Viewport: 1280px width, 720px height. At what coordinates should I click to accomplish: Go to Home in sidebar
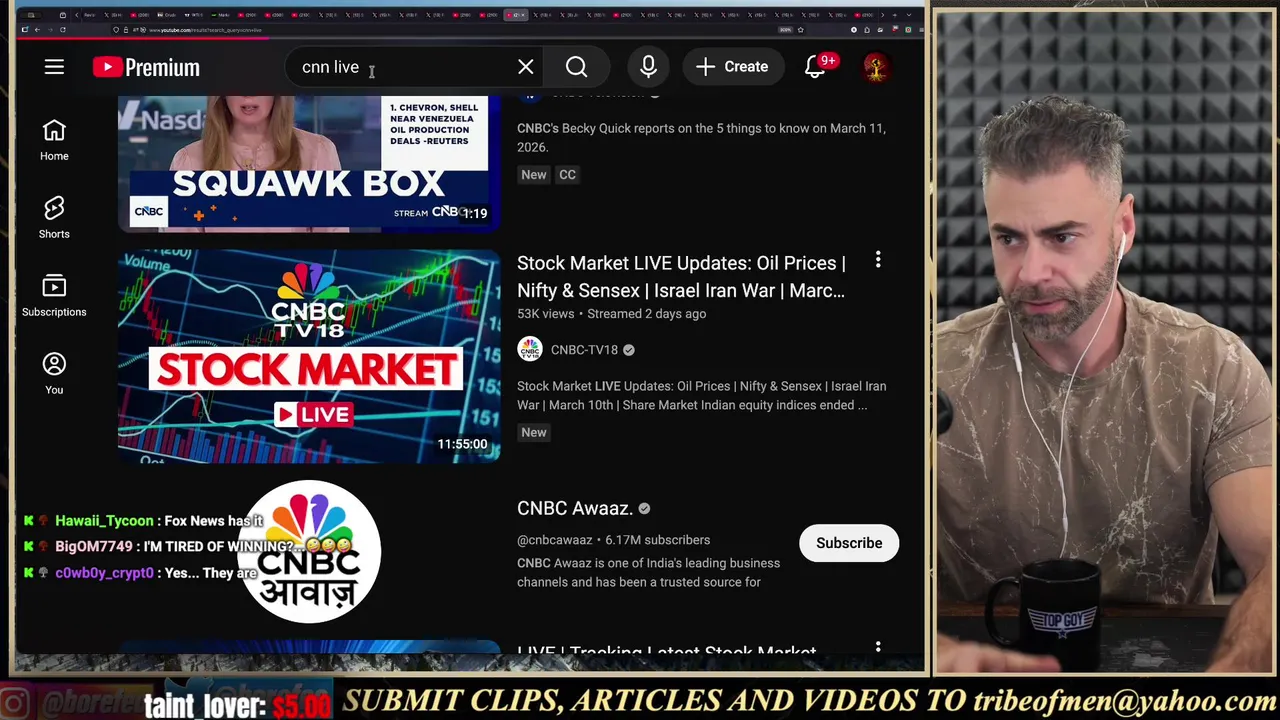(54, 140)
